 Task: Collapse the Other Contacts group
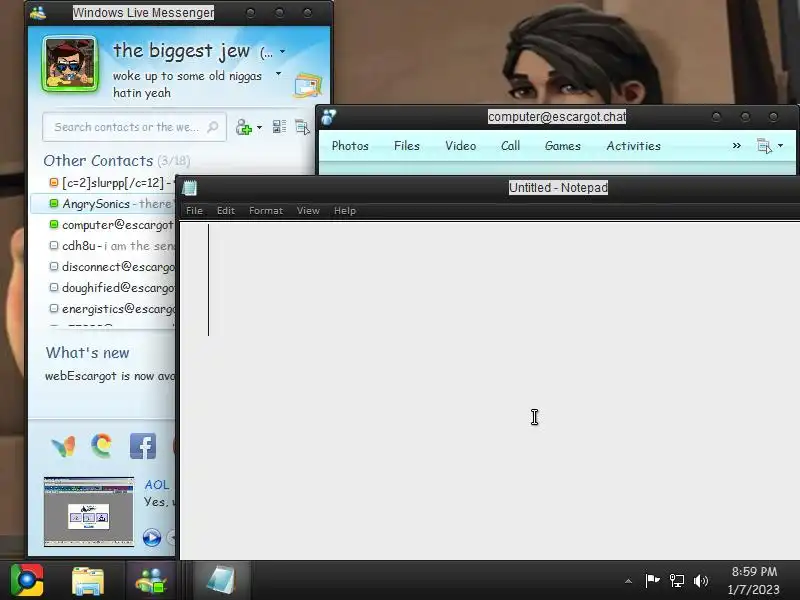[x=98, y=161]
